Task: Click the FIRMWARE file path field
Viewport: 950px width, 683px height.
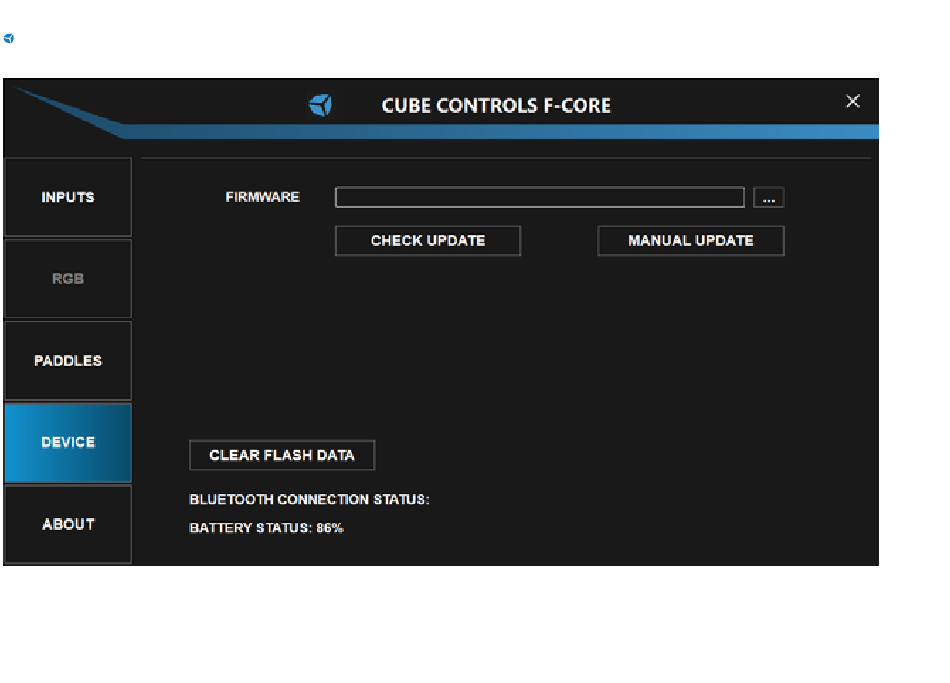Action: pyautogui.click(x=540, y=198)
